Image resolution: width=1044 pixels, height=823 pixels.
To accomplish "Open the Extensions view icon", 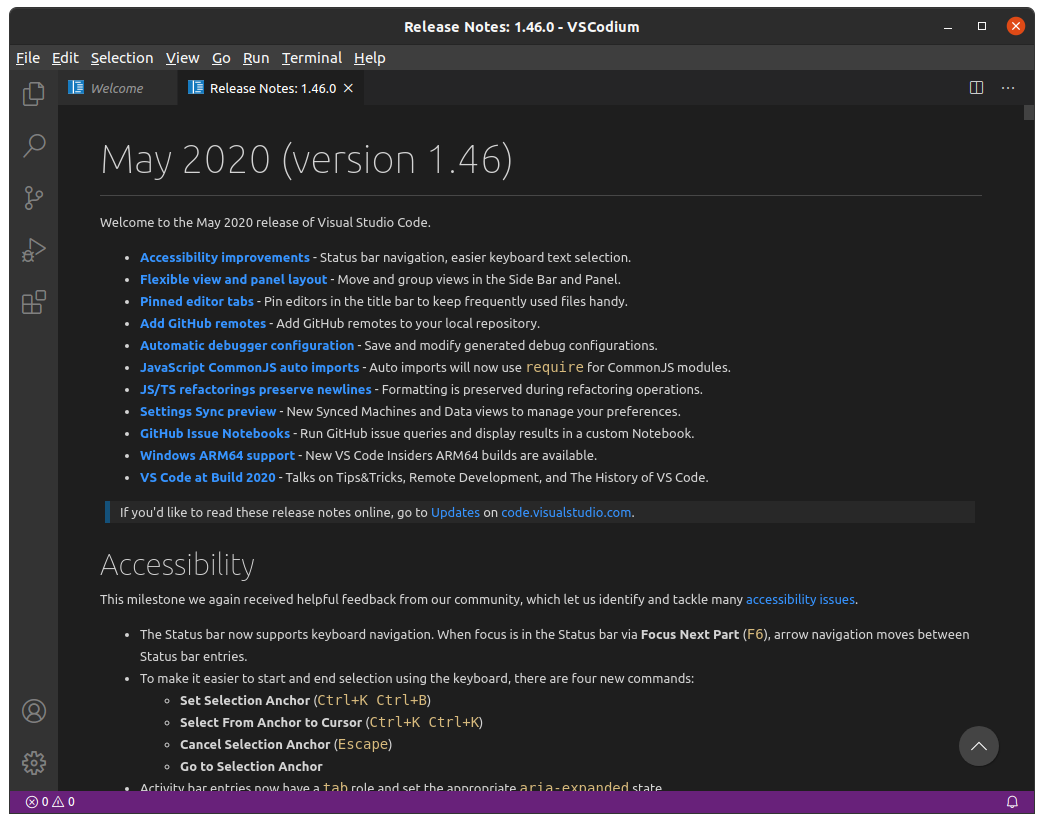I will click(34, 302).
